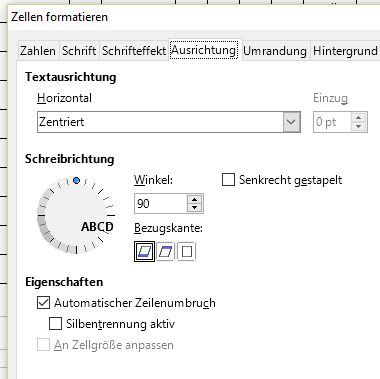The width and height of the screenshot is (380, 379).
Task: Enable Senkrecht gestapelt checkbox
Action: [228, 180]
